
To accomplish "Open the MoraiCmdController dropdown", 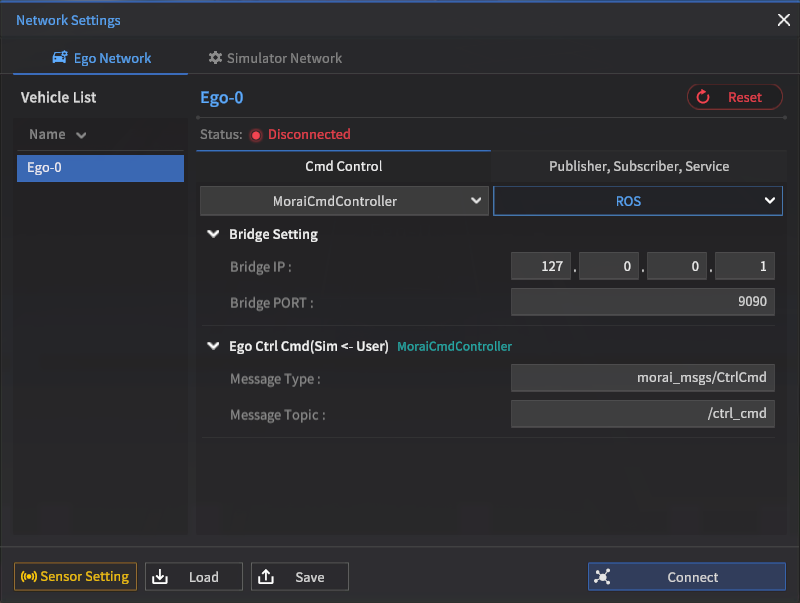I will 344,201.
